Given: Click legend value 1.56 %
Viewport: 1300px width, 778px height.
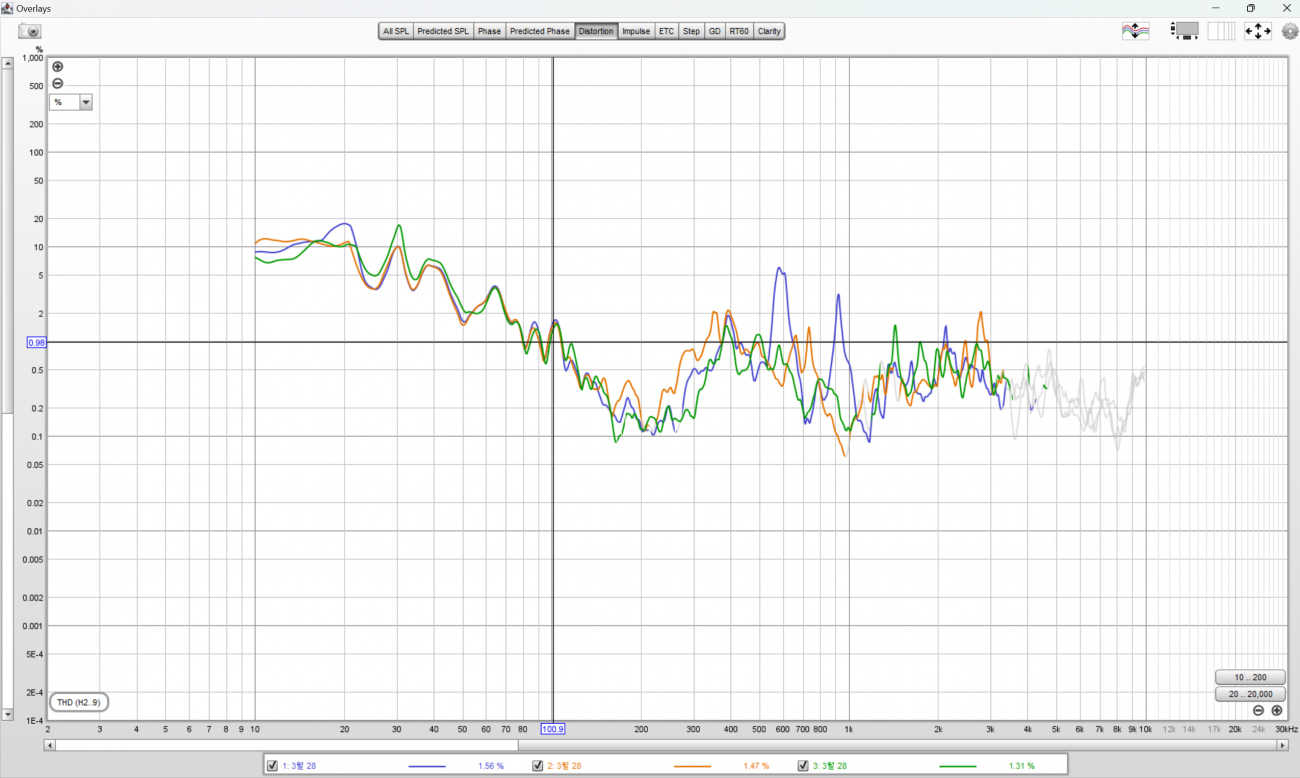Looking at the screenshot, I should tap(491, 766).
